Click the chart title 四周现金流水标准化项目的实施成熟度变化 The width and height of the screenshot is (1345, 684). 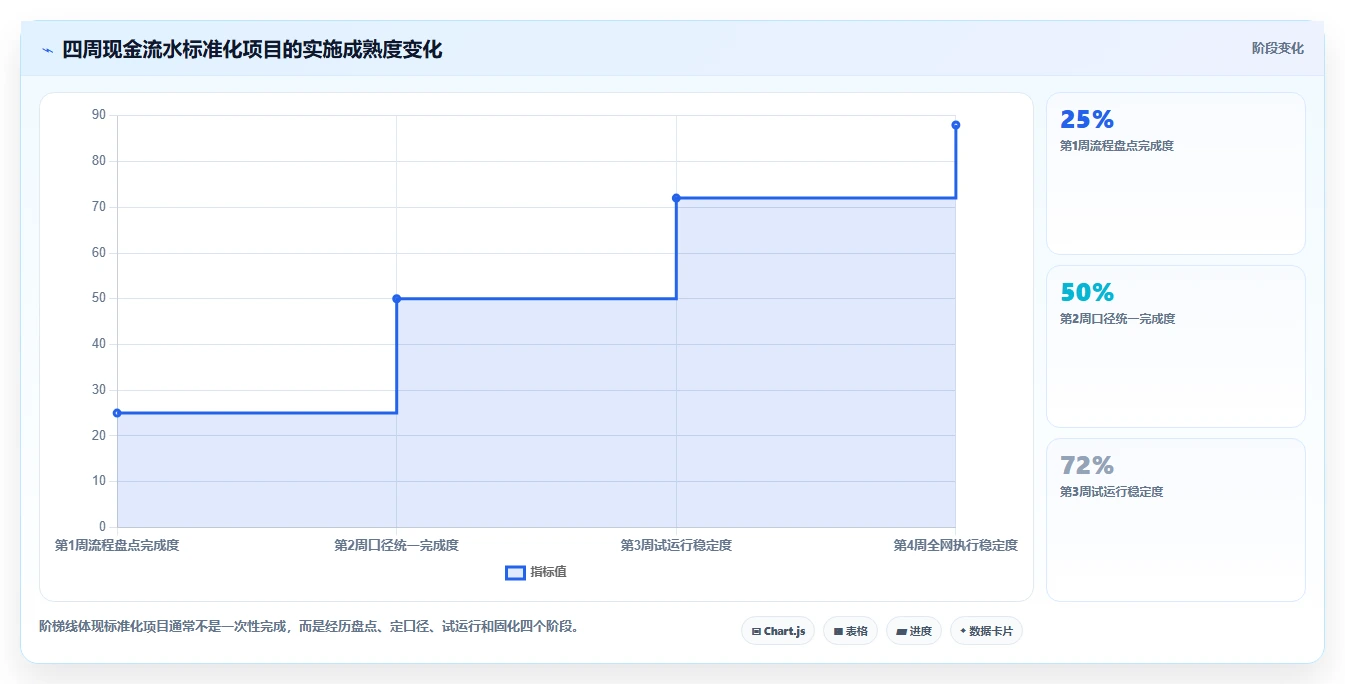252,49
